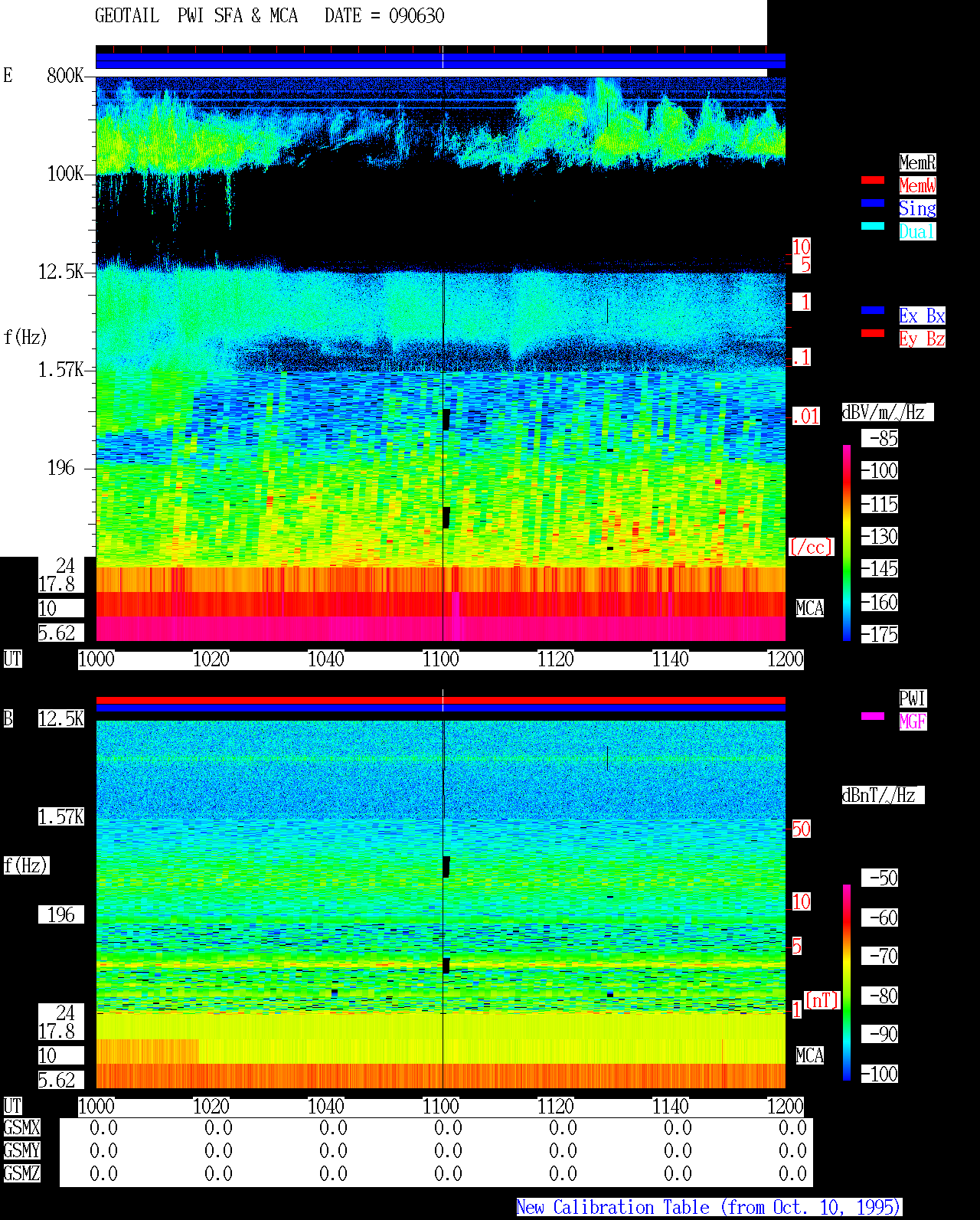
Task: Click the red bar above the B spectrogram
Action: click(440, 700)
